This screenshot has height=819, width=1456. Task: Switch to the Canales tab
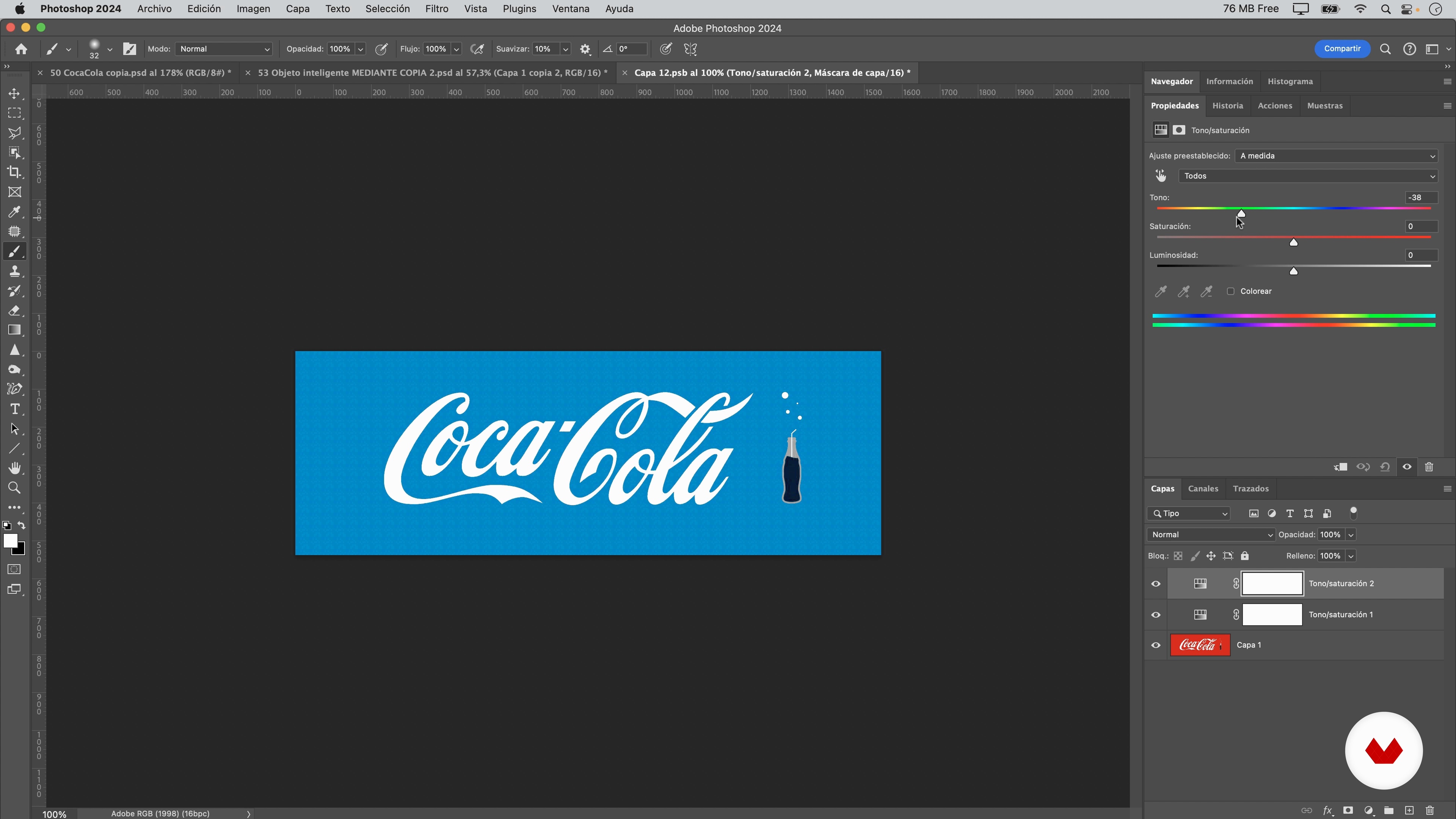pyautogui.click(x=1203, y=489)
